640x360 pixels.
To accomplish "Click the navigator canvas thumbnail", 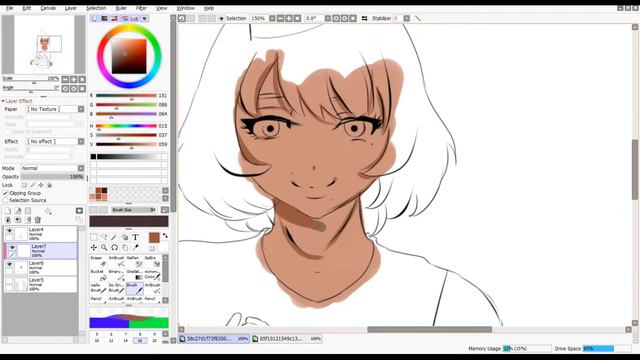I will 44,44.
